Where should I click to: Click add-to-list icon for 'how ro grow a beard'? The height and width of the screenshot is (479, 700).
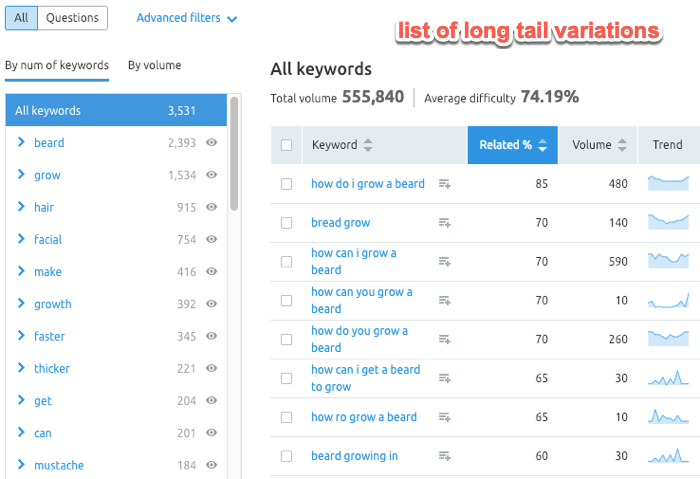445,417
